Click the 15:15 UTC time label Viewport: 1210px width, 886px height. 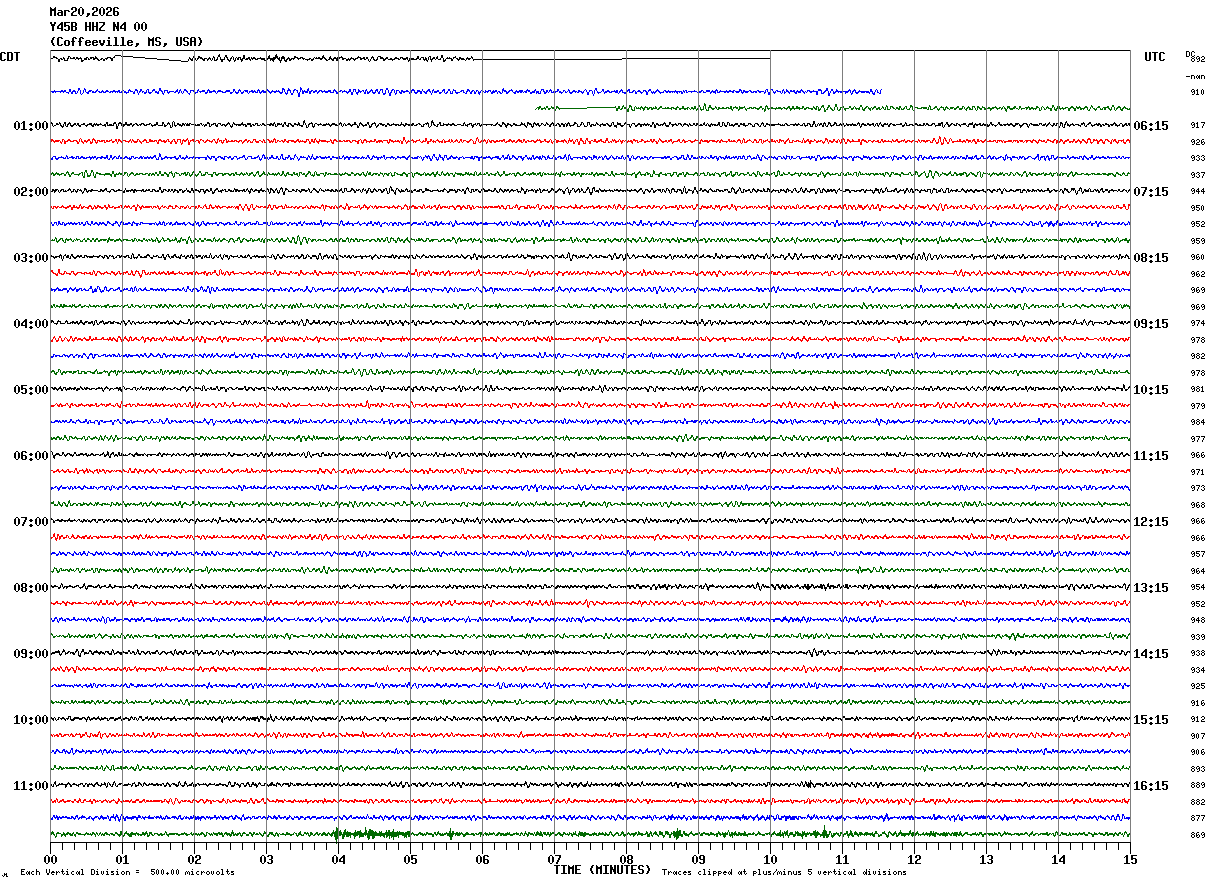1151,720
